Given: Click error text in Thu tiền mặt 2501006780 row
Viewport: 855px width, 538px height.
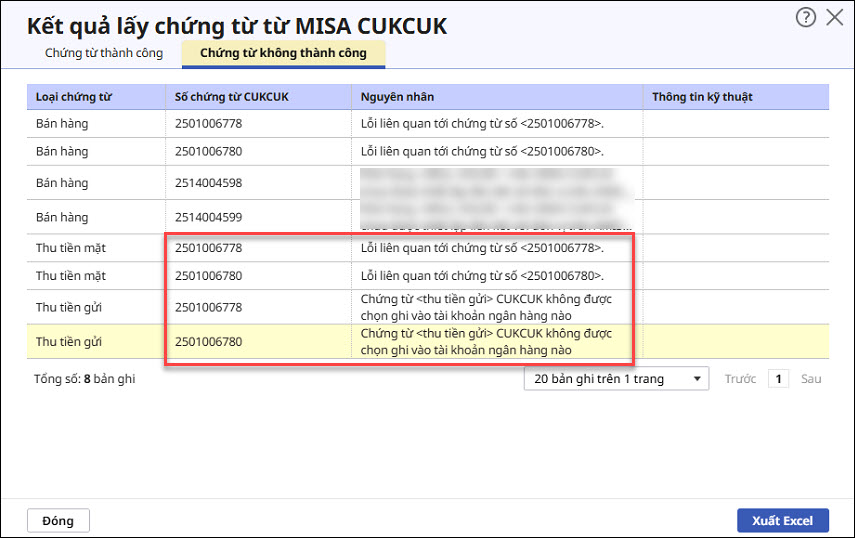Looking at the screenshot, I should 482,276.
